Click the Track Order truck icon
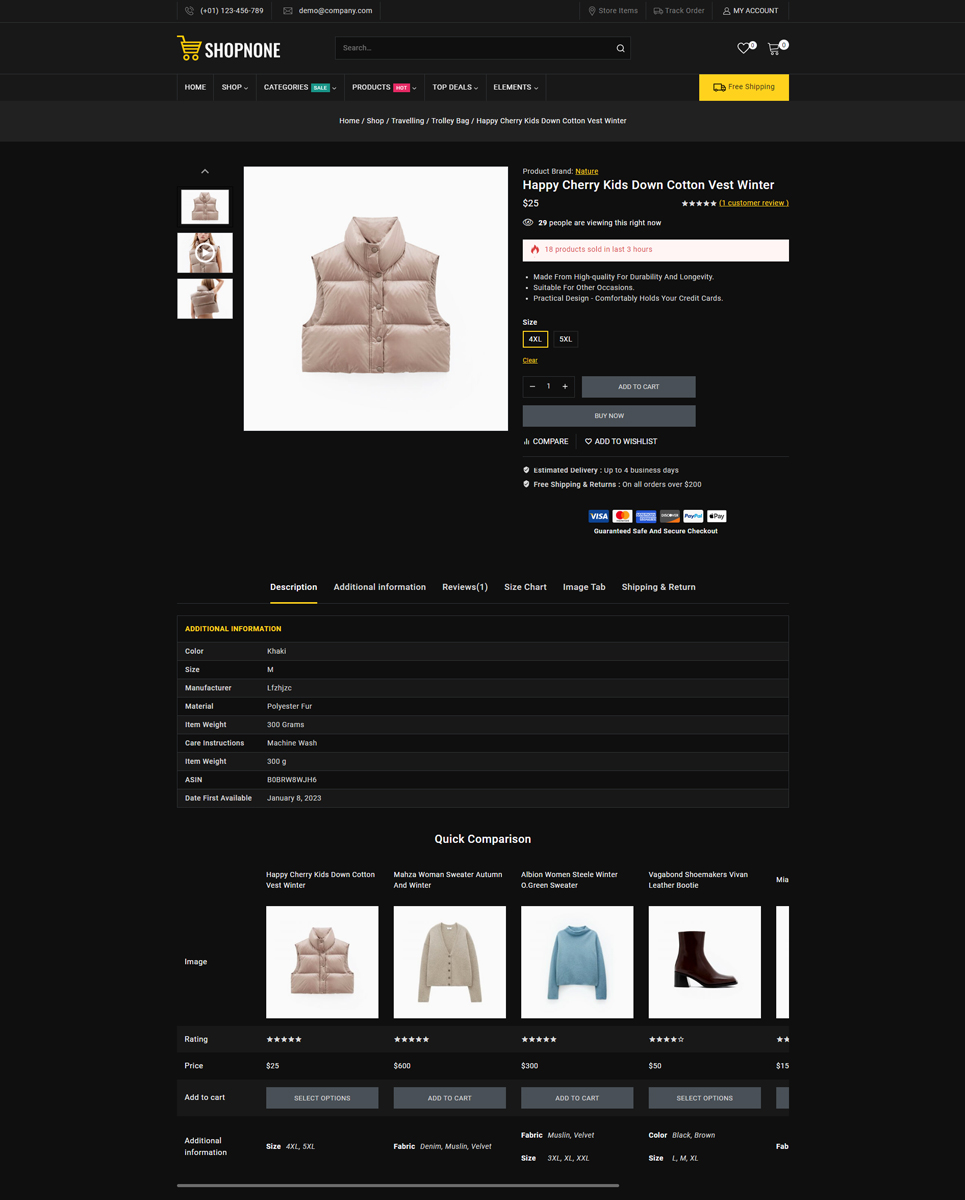This screenshot has height=1200, width=965. coord(658,11)
